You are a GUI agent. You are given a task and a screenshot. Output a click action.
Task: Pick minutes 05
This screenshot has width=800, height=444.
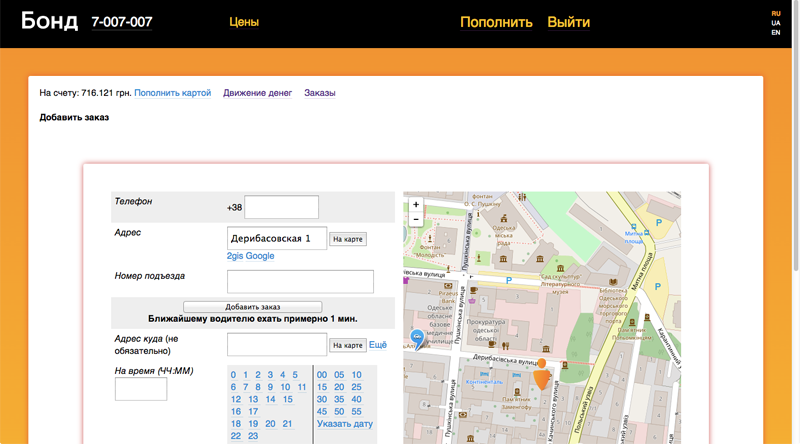339,375
